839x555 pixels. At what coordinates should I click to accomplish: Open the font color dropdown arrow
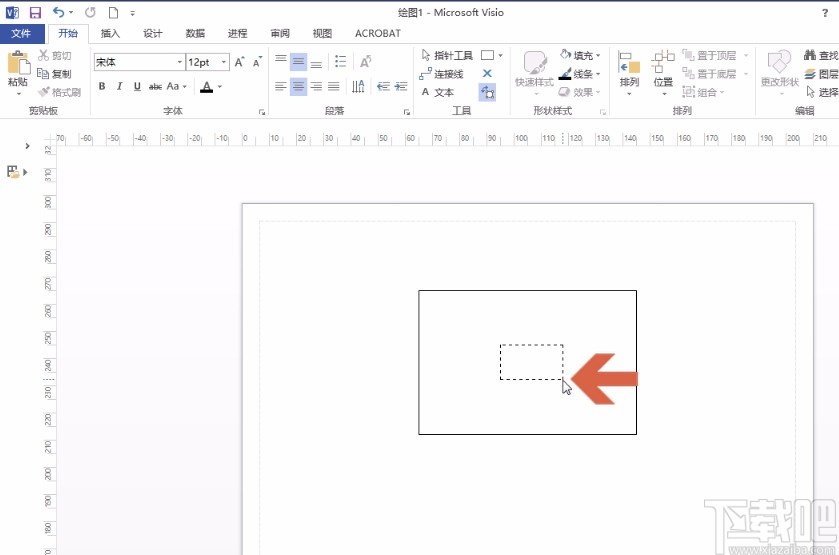(219, 87)
